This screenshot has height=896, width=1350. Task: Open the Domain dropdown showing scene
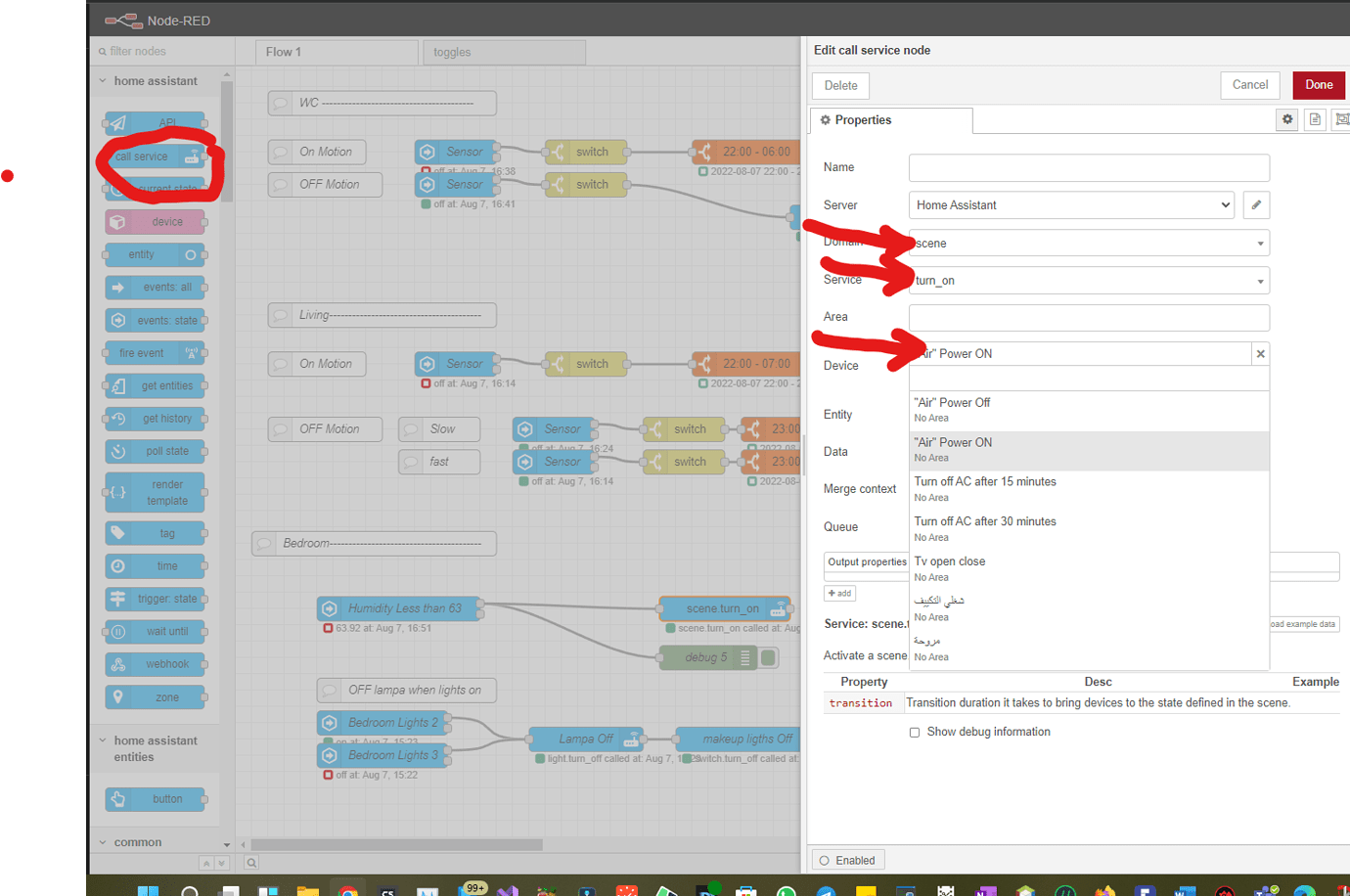[1089, 243]
